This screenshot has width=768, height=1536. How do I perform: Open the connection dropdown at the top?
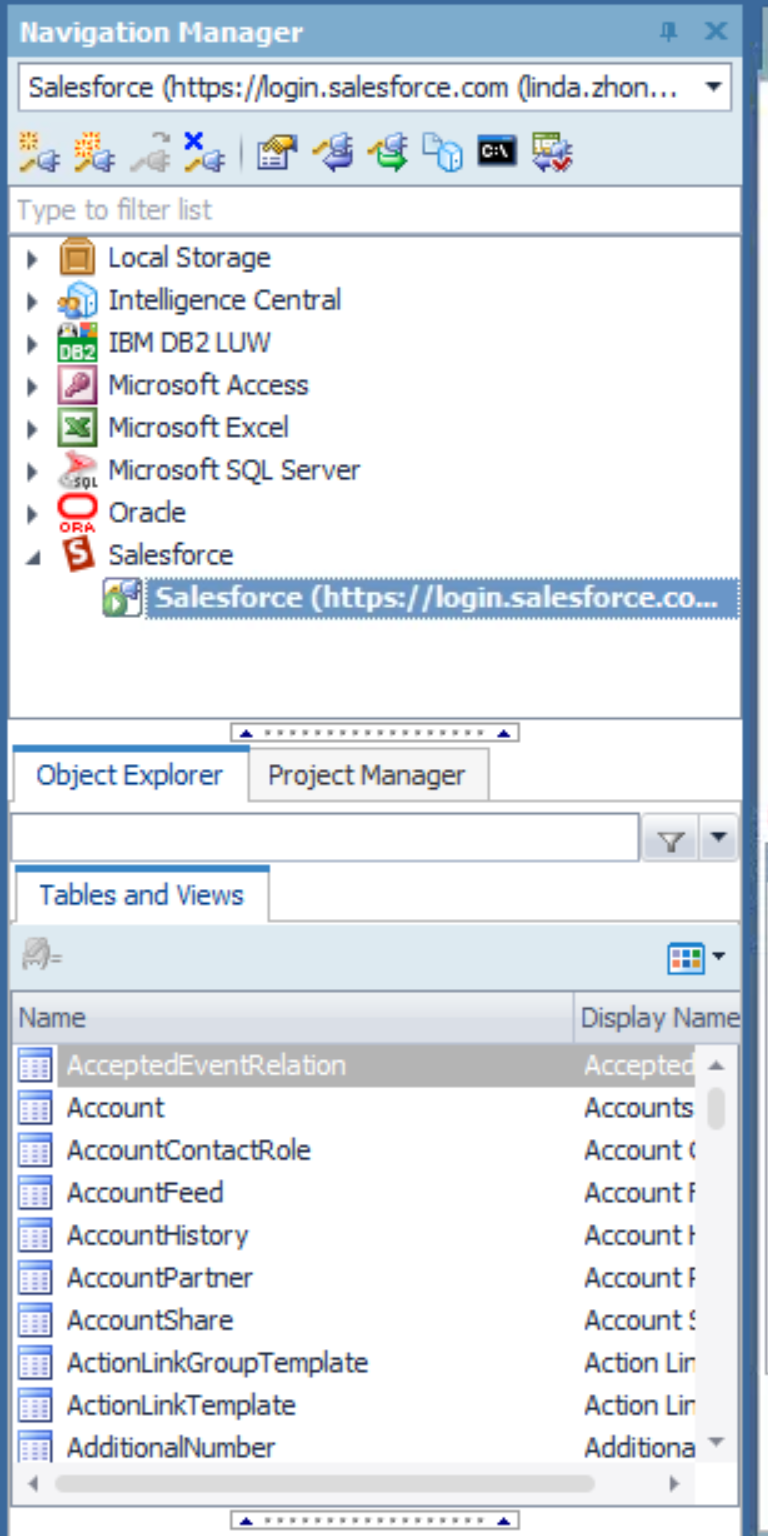tap(713, 87)
